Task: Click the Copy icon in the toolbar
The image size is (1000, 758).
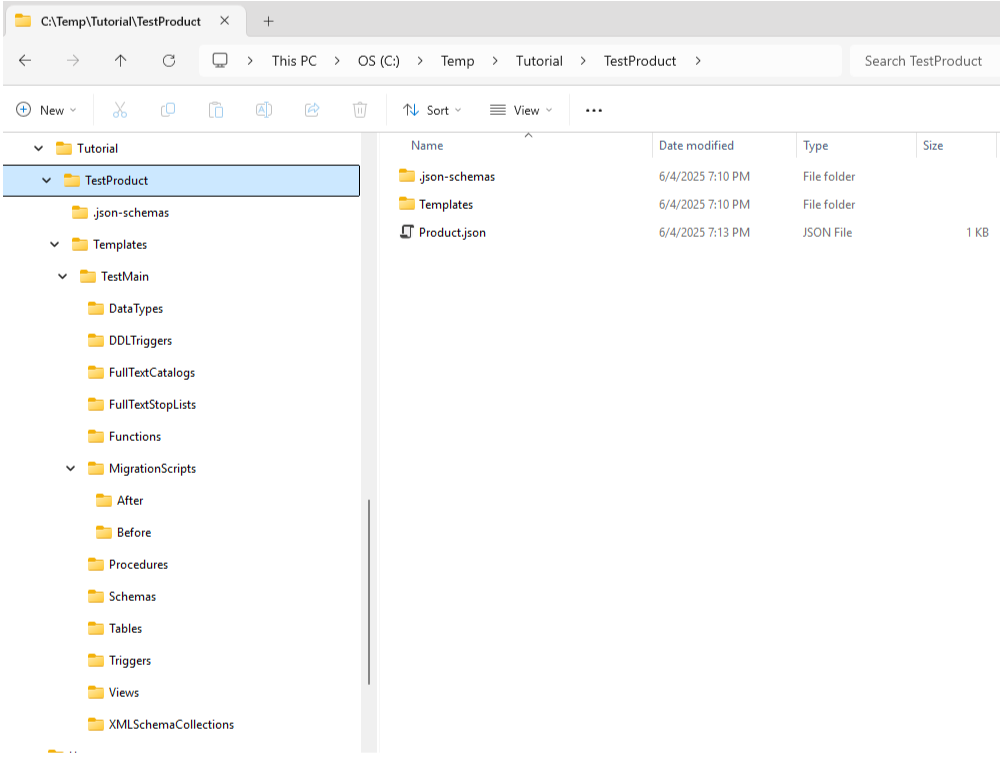Action: point(168,110)
